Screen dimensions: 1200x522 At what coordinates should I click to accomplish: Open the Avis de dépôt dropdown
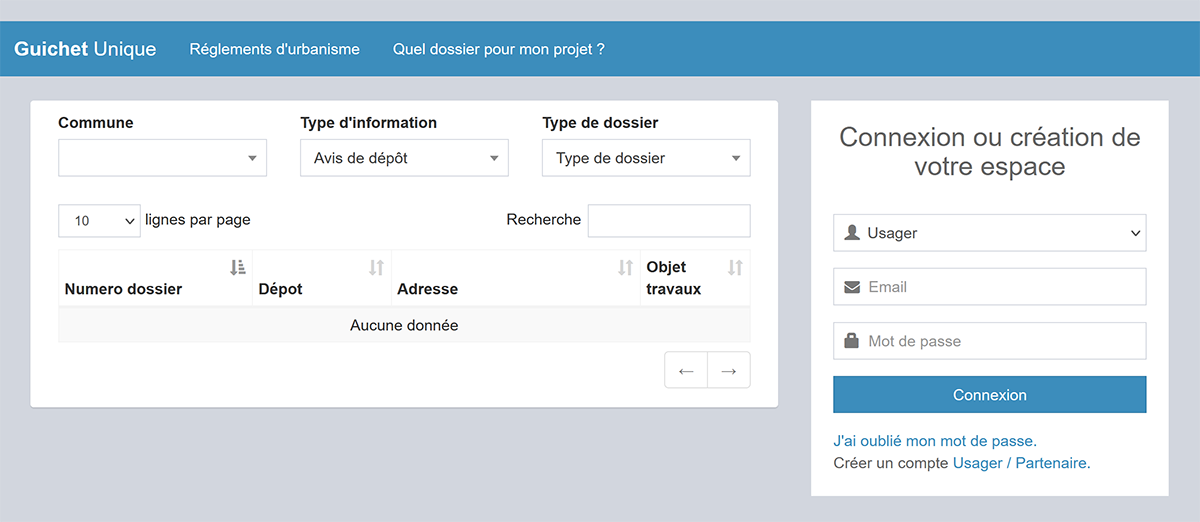[404, 158]
